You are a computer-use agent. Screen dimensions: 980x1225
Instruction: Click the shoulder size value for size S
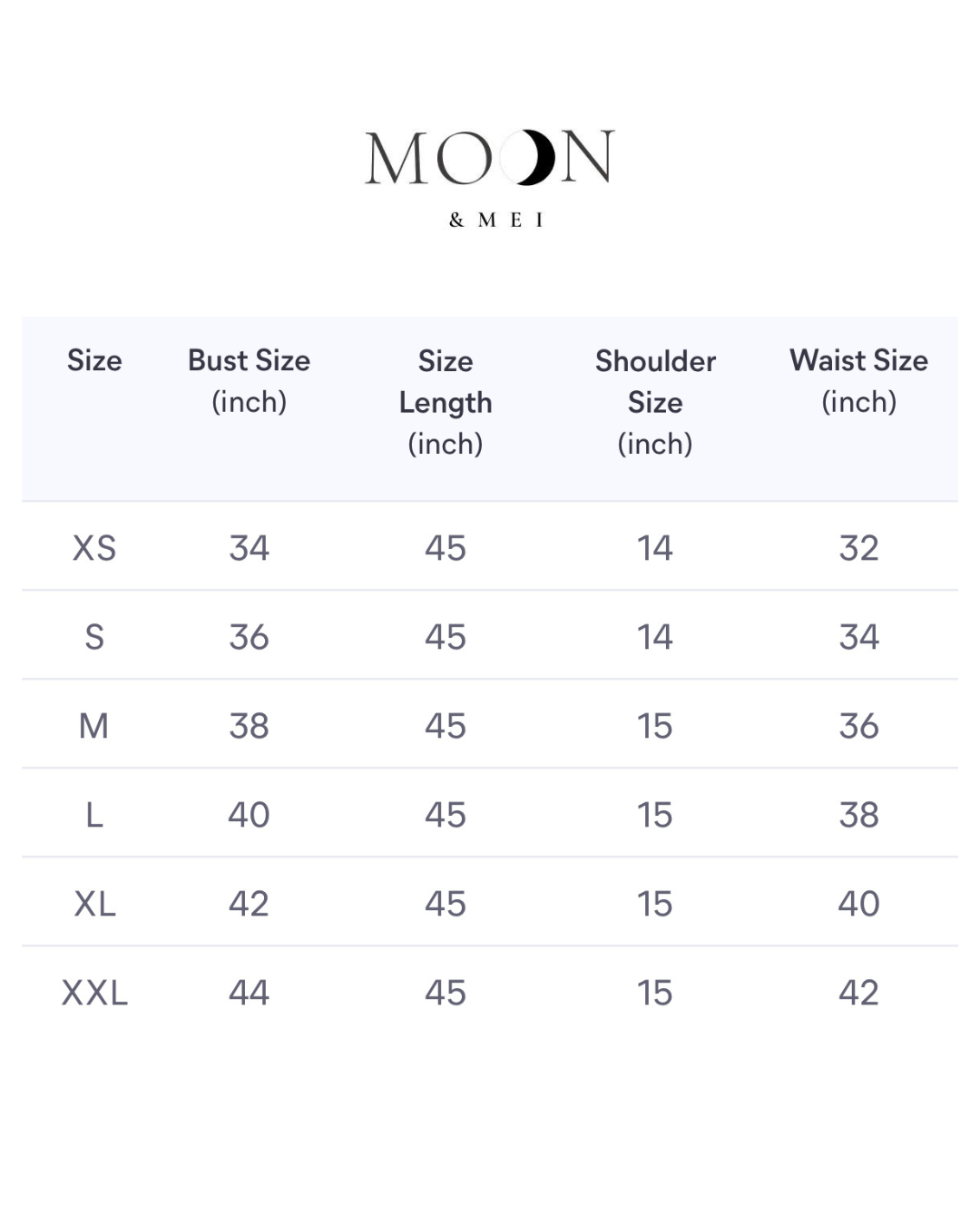[x=654, y=637]
